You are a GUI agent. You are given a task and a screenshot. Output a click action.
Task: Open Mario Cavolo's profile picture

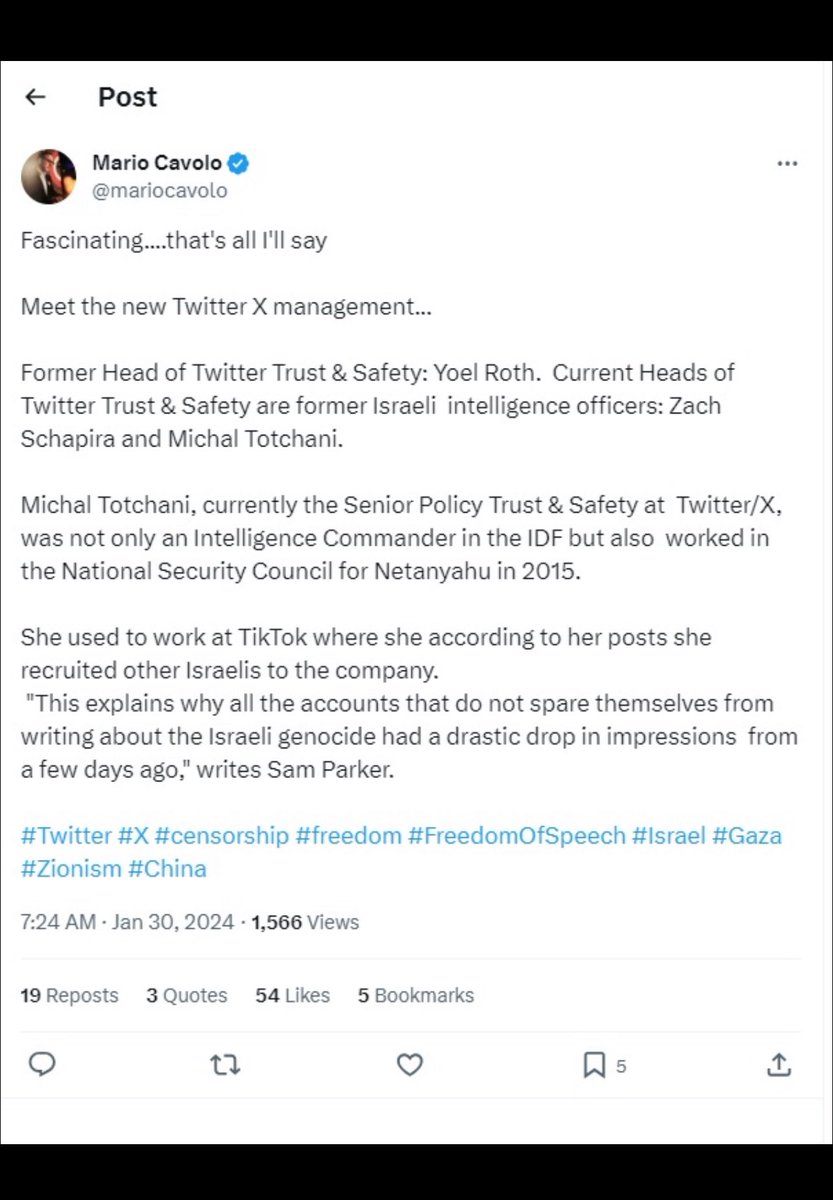tap(49, 176)
